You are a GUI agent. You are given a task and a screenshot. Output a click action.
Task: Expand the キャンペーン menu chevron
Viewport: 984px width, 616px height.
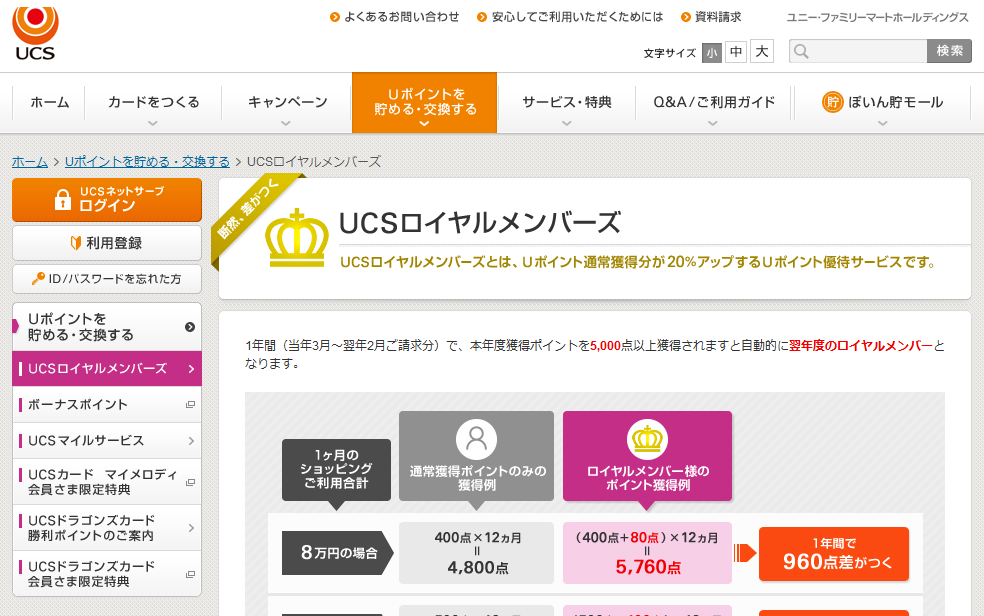click(x=286, y=124)
